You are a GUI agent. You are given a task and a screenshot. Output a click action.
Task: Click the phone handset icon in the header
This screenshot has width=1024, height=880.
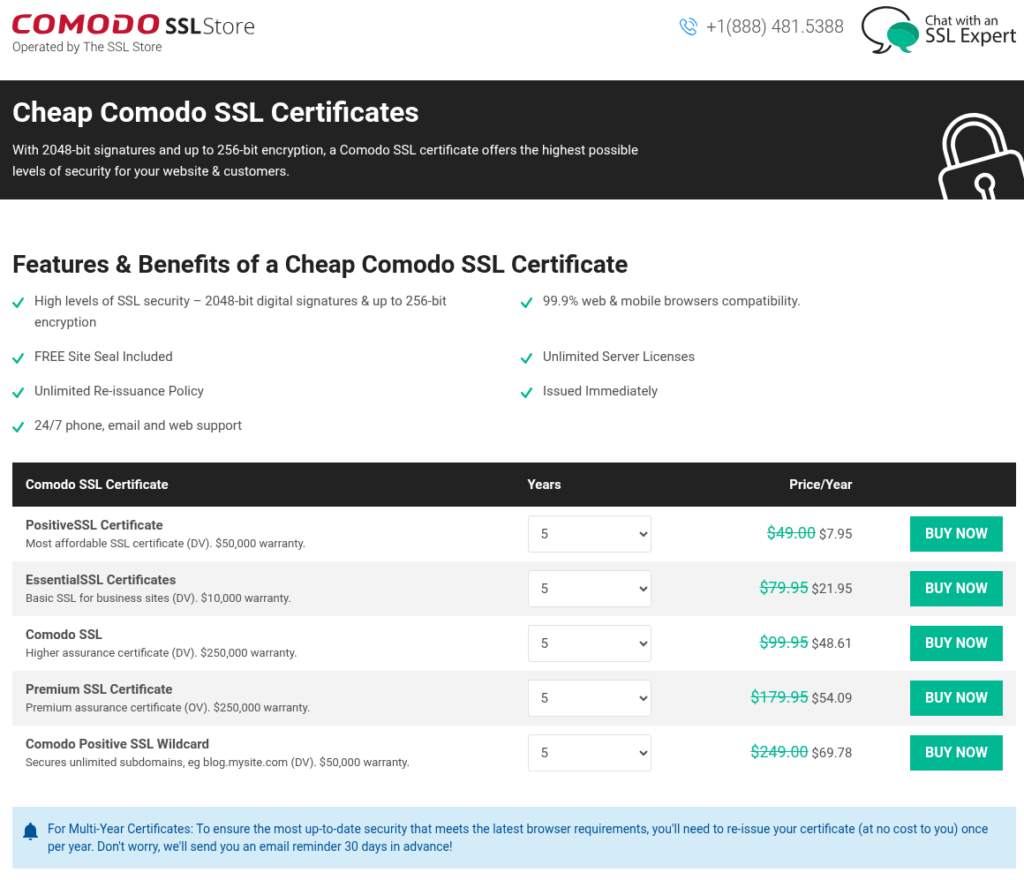click(689, 27)
